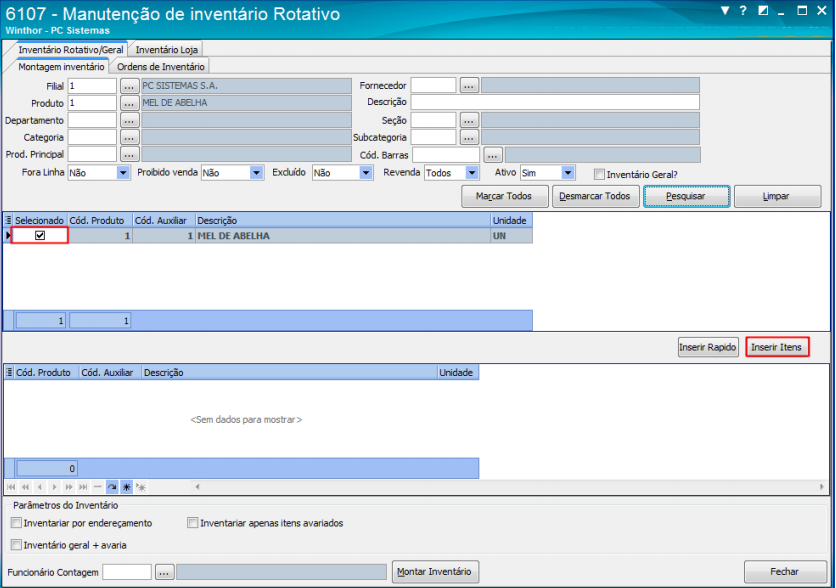Open the Produto lookup ellipsis button

point(130,103)
